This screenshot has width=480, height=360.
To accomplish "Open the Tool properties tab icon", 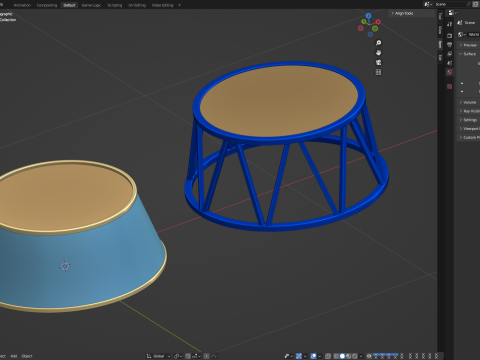I will pos(450,24).
